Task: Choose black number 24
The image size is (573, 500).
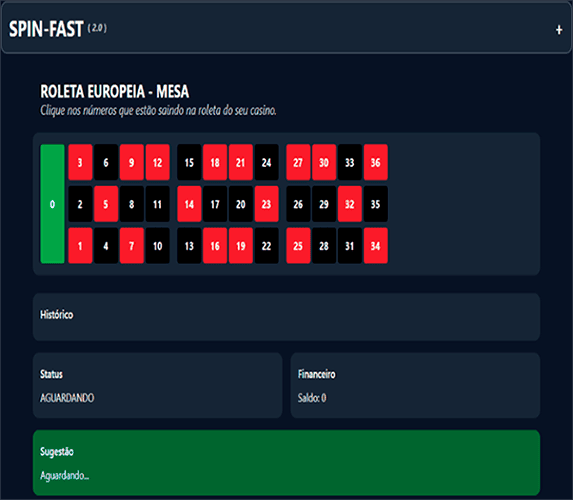Action: click(x=266, y=162)
